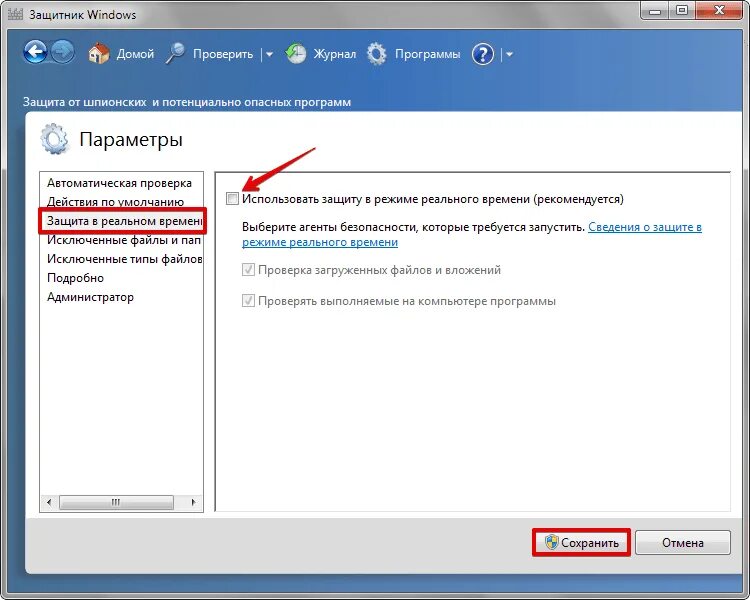Open Программы in the toolbar
The image size is (750, 600).
[427, 54]
